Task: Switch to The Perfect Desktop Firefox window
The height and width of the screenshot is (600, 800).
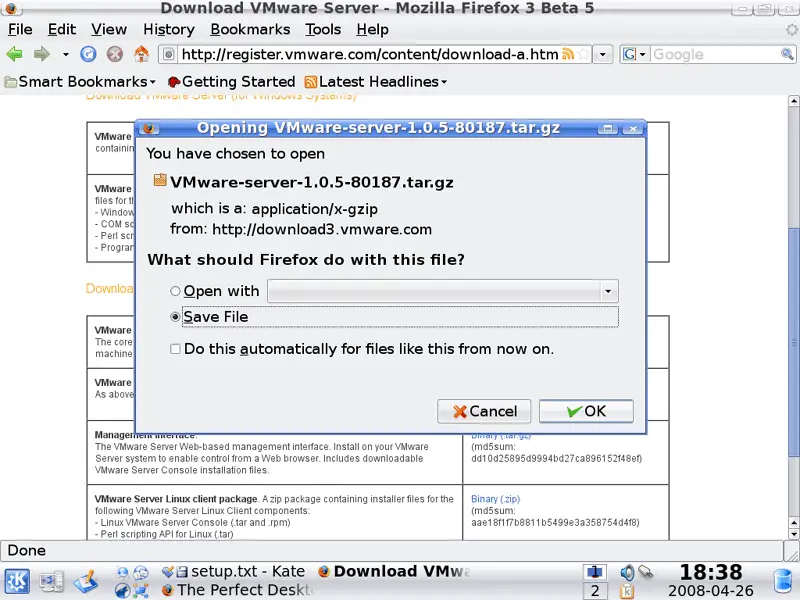Action: click(x=237, y=590)
